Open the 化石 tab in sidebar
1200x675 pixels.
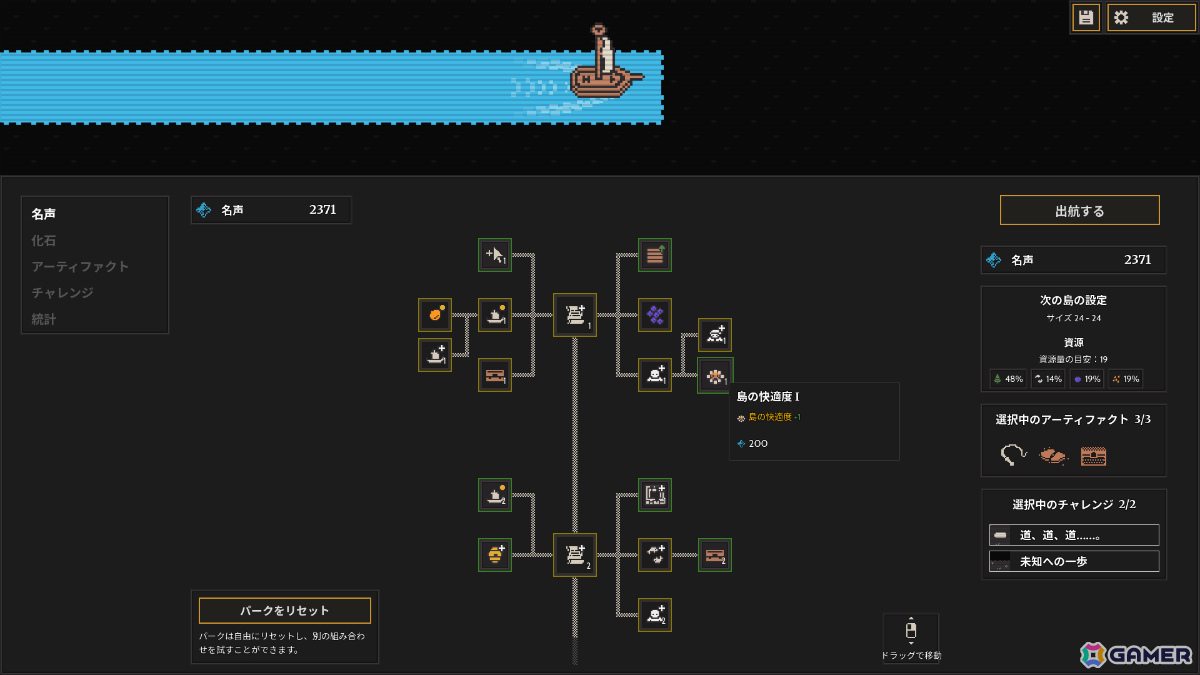coord(44,240)
